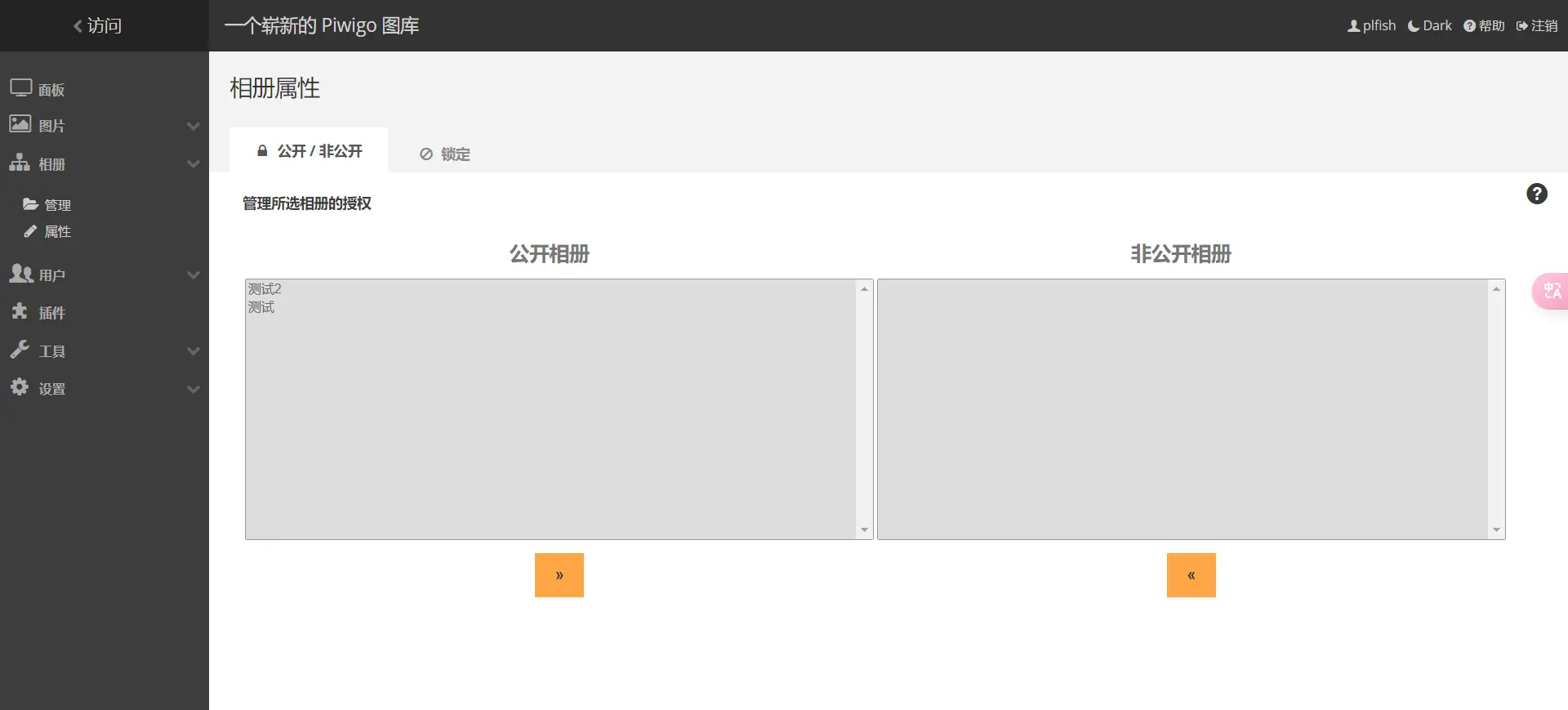Switch to Dark theme link
Viewport: 1568px width, 710px height.
point(1430,26)
